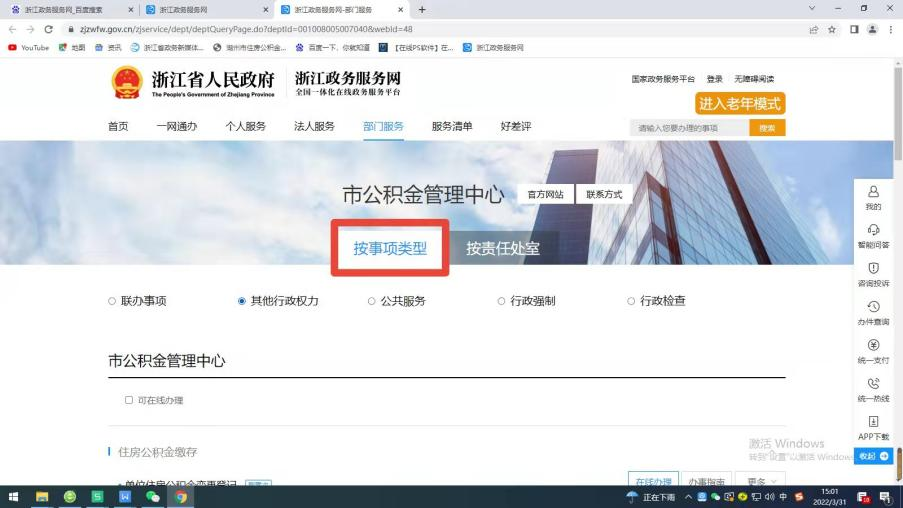Go back with the browser back arrow
The width and height of the screenshot is (903, 508).
click(x=13, y=29)
